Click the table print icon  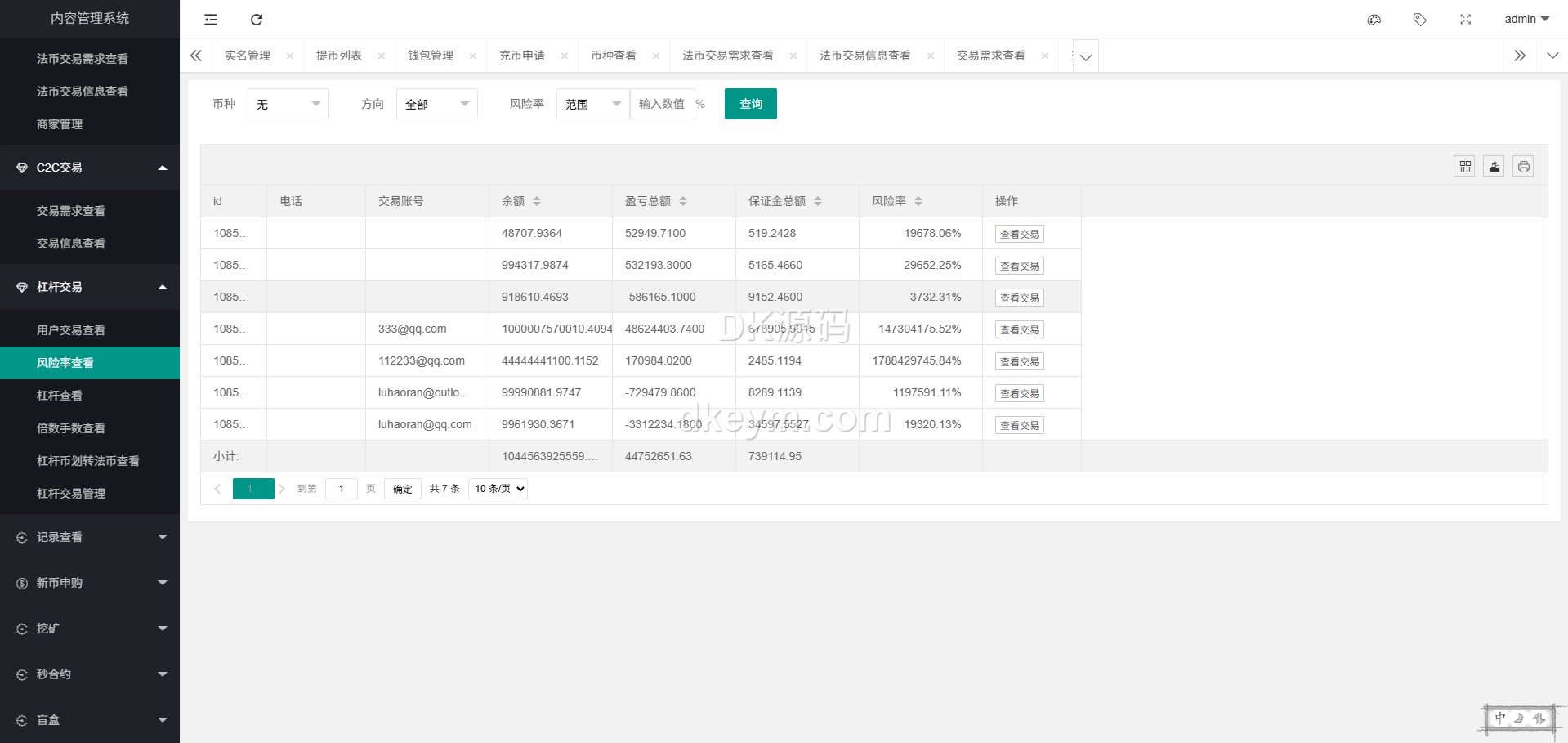pyautogui.click(x=1524, y=167)
